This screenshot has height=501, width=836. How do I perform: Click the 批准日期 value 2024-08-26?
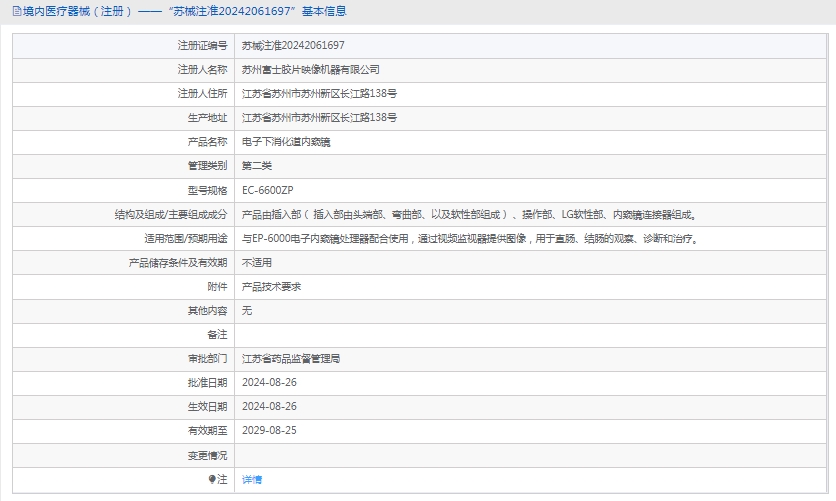(270, 382)
